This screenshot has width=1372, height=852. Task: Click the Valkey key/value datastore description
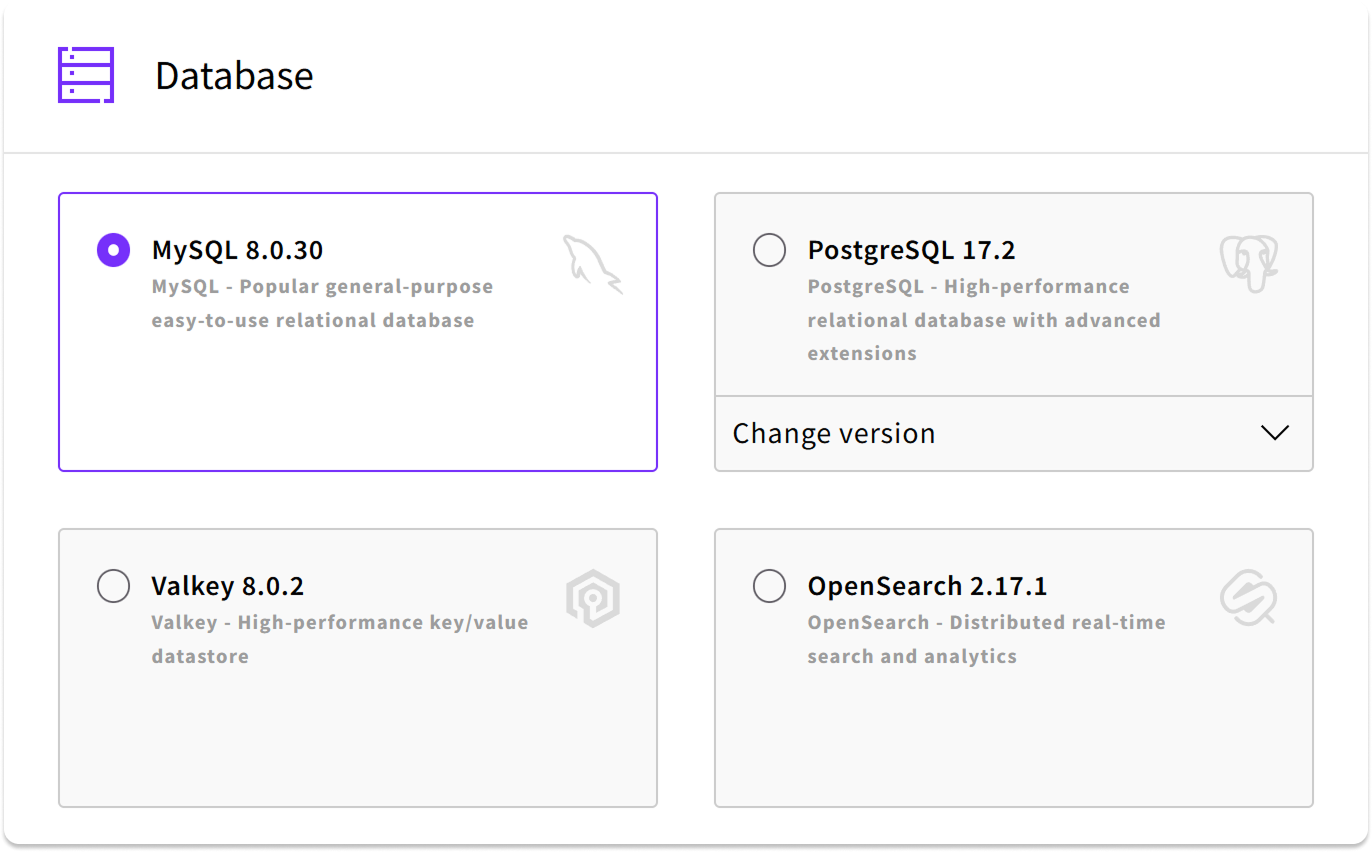click(x=340, y=639)
